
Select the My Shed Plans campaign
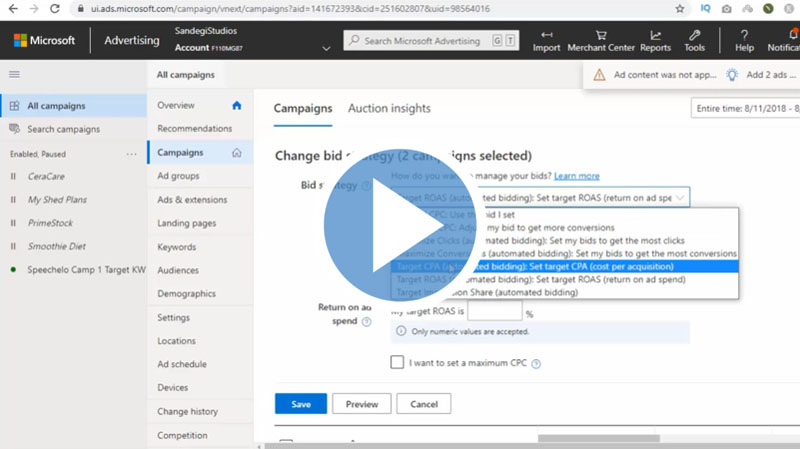click(57, 199)
